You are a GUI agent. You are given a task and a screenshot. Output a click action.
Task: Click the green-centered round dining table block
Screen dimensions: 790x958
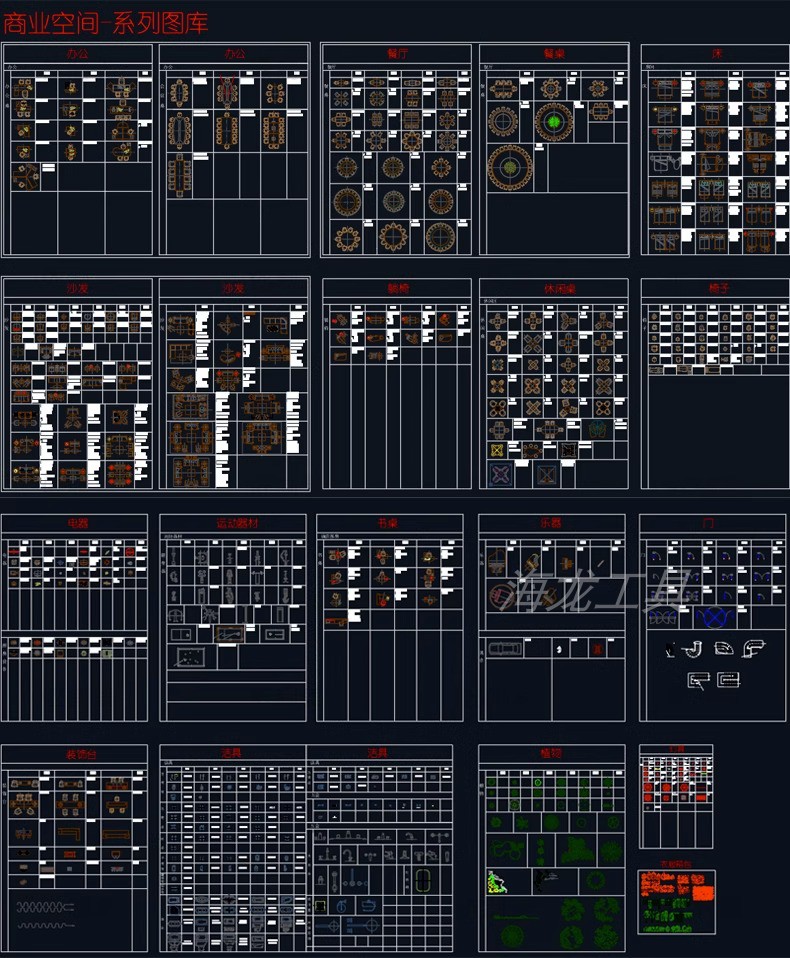coord(553,121)
